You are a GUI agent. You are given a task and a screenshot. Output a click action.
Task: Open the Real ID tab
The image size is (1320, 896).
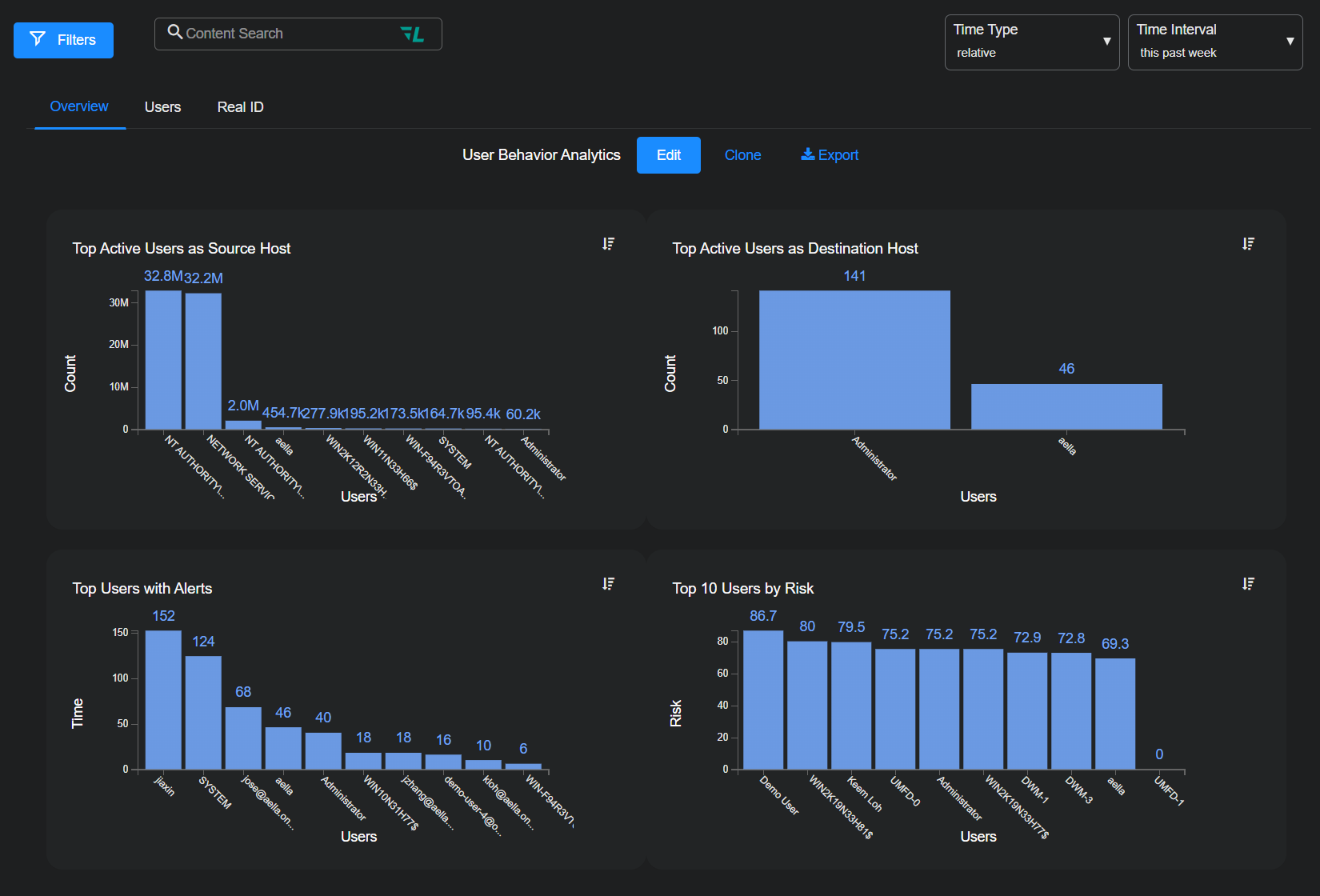[x=240, y=107]
